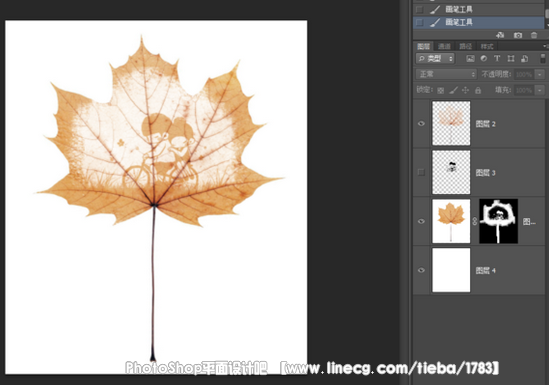The image size is (549, 385).
Task: Set history brush source on highlighted state
Action: pyautogui.click(x=419, y=23)
